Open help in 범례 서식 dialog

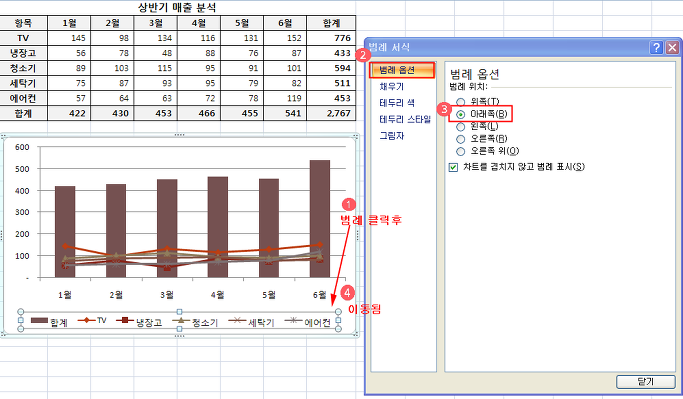pos(656,47)
